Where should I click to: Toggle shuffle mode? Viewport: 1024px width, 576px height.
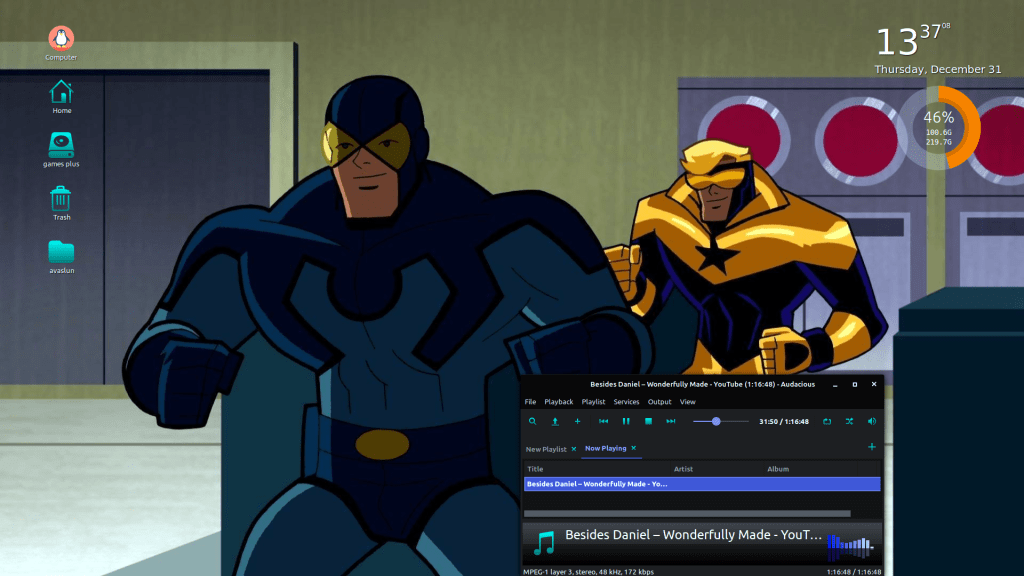(849, 422)
